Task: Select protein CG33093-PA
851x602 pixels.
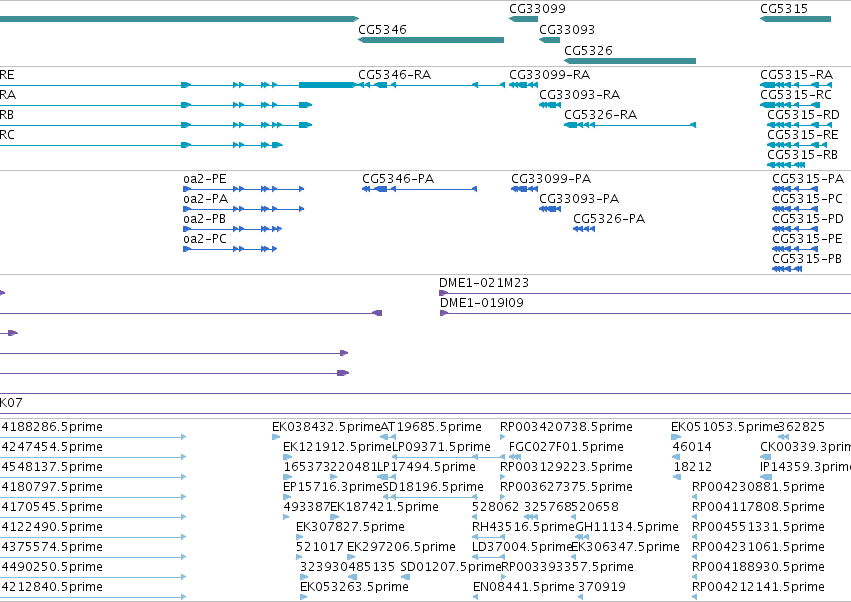Action: pos(550,209)
